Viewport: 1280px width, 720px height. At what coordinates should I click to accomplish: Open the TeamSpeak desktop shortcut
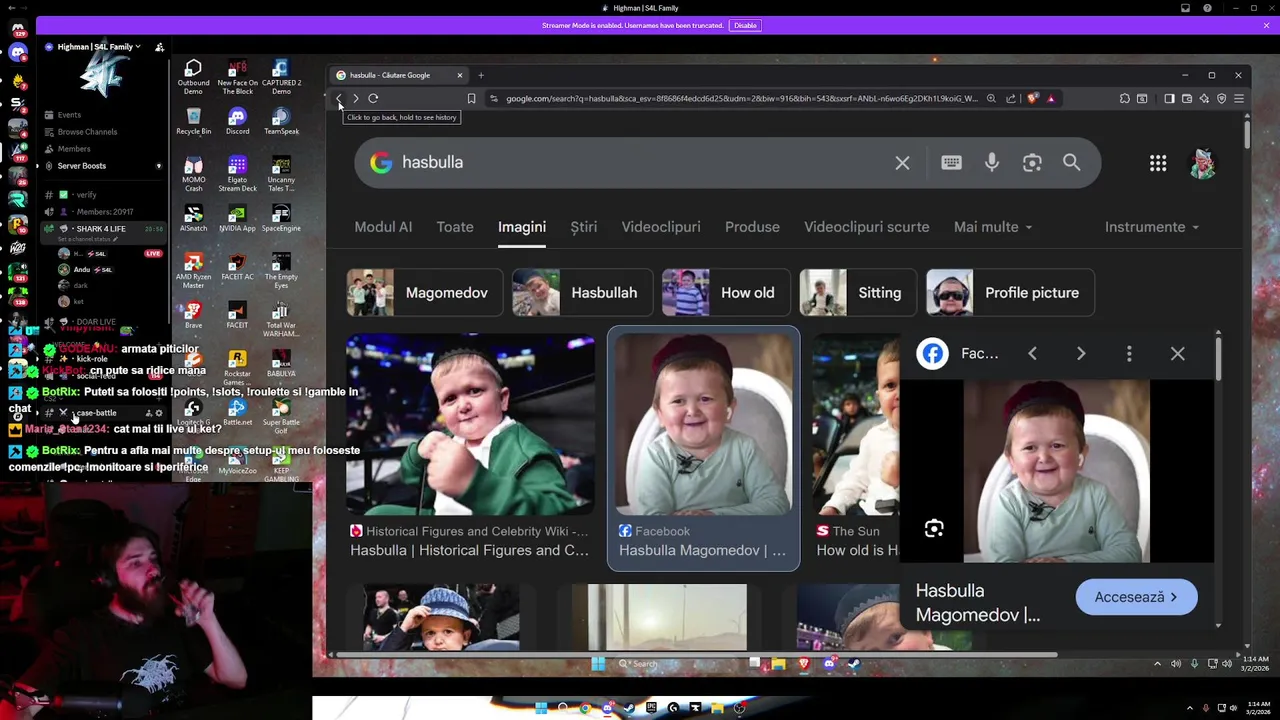[281, 122]
